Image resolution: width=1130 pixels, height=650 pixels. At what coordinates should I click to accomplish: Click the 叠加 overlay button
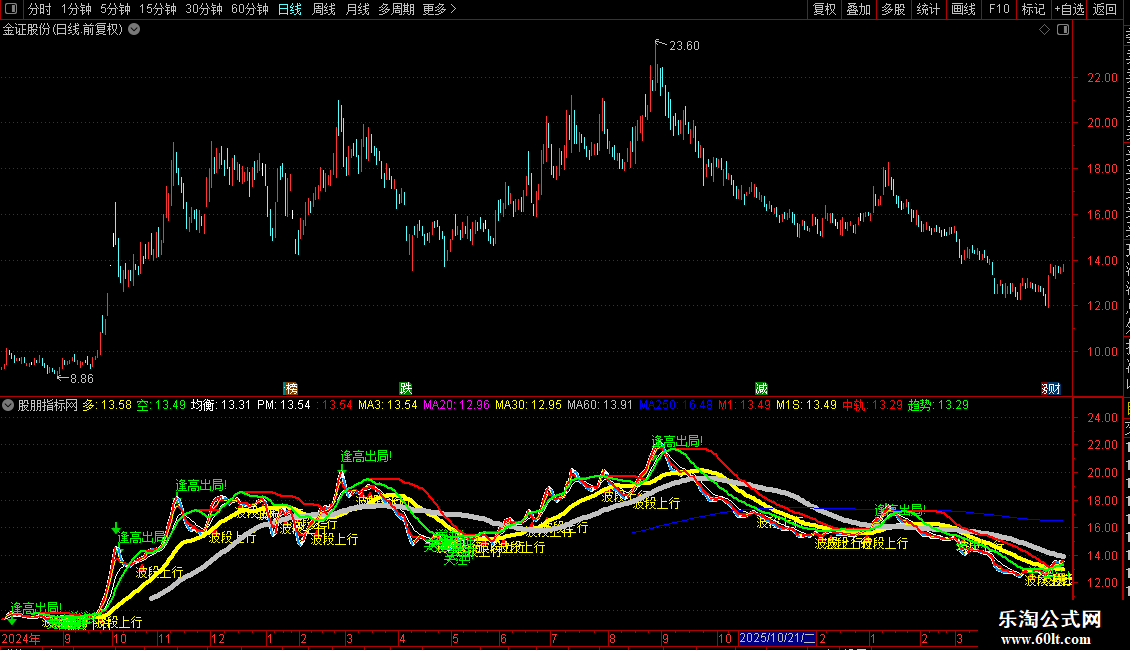coord(858,9)
